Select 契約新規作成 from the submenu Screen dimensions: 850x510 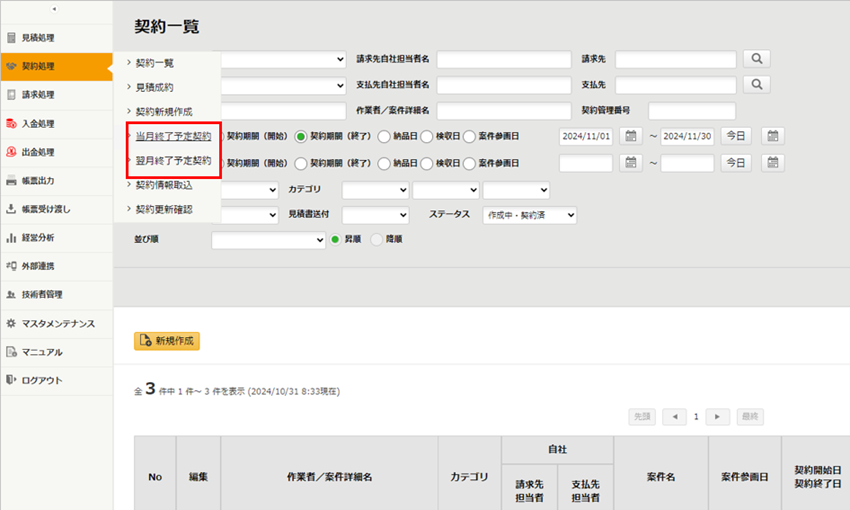tap(163, 111)
